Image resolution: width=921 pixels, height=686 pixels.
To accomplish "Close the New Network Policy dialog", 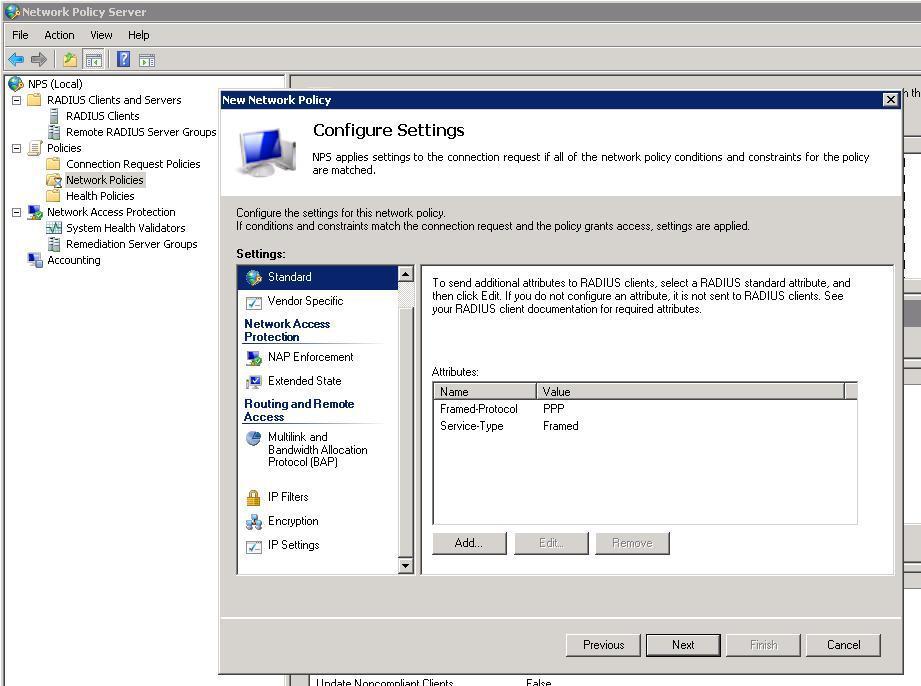I will [x=890, y=100].
